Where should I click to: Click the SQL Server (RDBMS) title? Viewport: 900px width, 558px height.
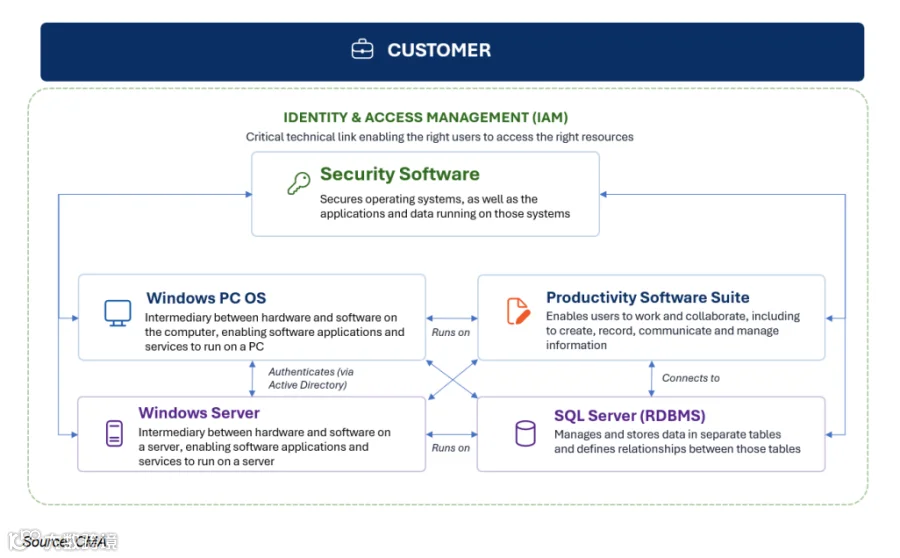[x=630, y=416]
